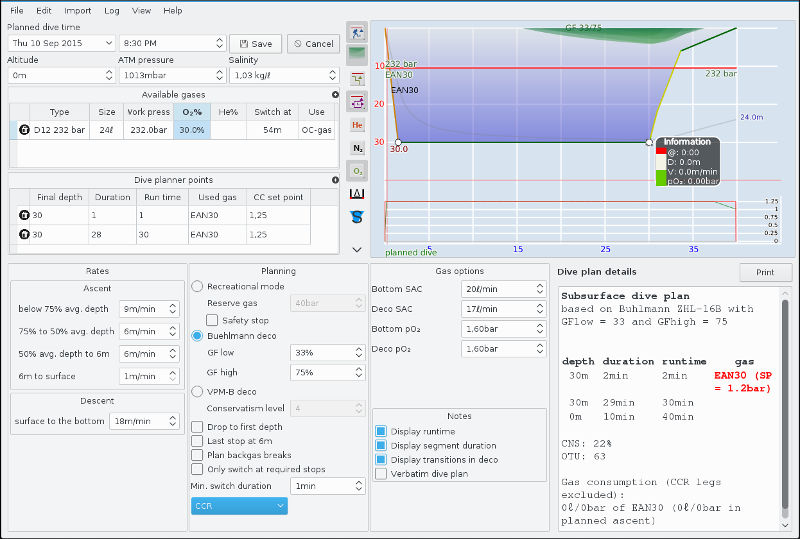
Task: Adjust the Deco SAC stepper
Action: (x=540, y=309)
